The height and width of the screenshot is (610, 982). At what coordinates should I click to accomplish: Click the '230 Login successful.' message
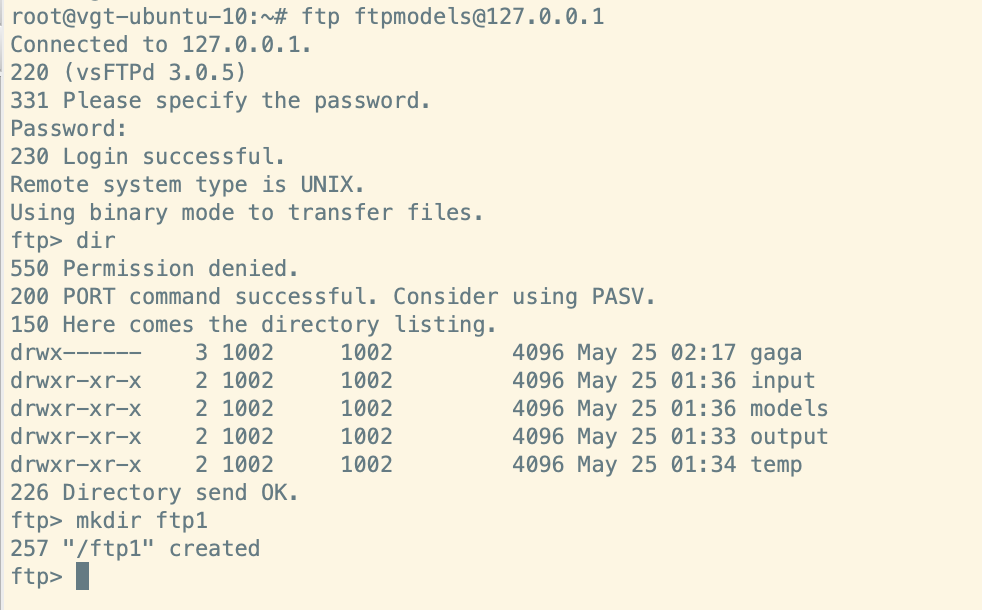pos(148,157)
